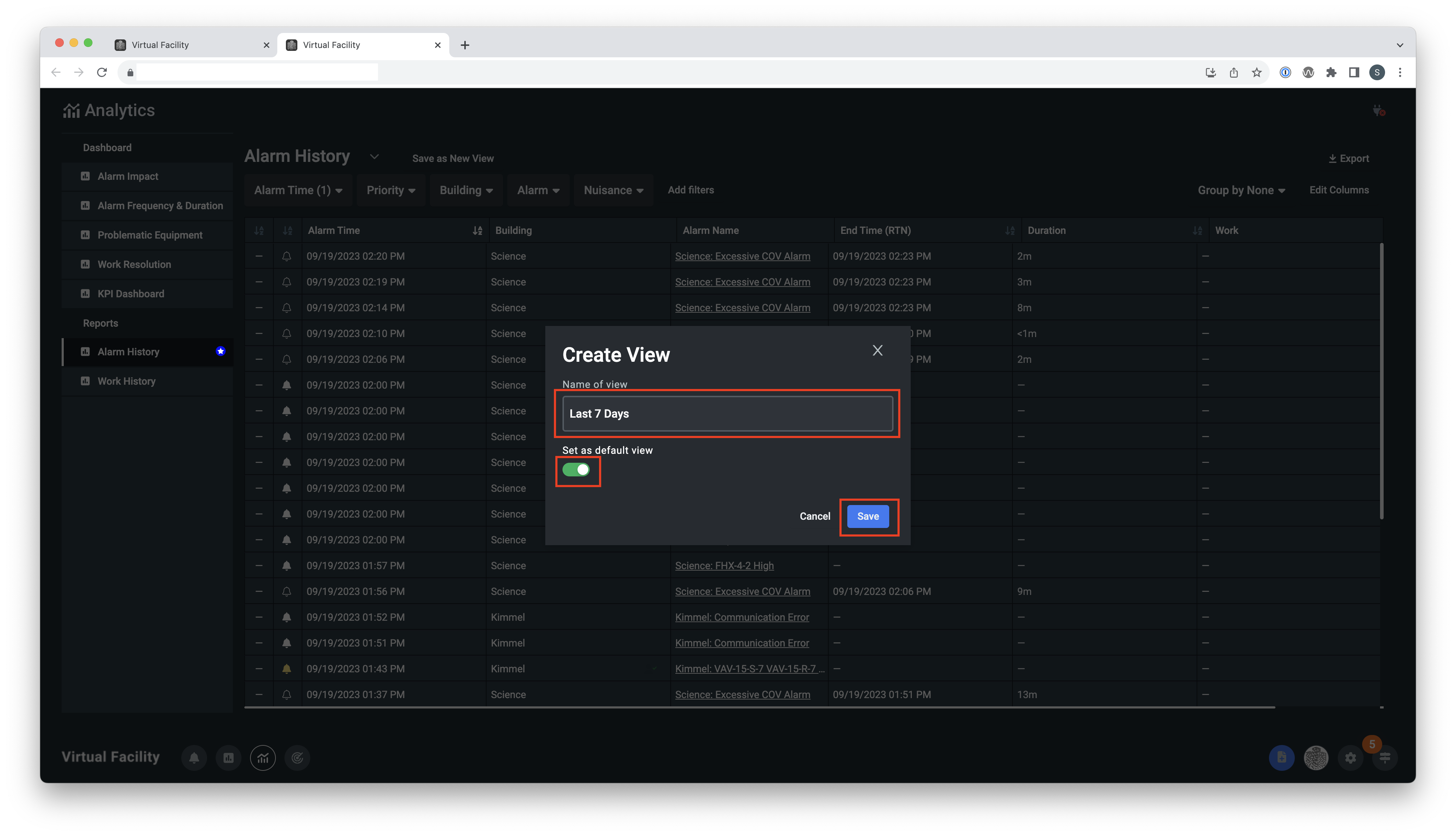Bookmark this page with the star icon
Image resolution: width=1456 pixels, height=836 pixels.
pyautogui.click(x=1257, y=72)
